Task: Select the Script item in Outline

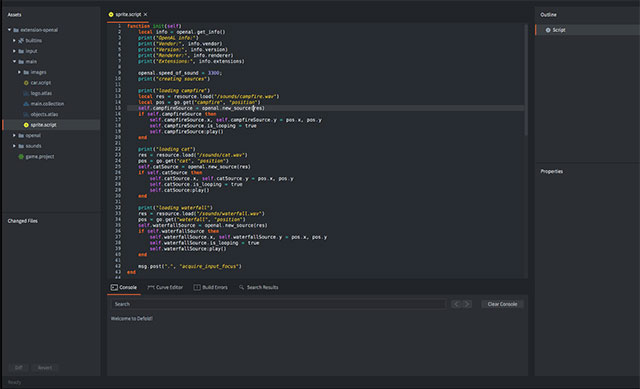Action: click(x=587, y=30)
